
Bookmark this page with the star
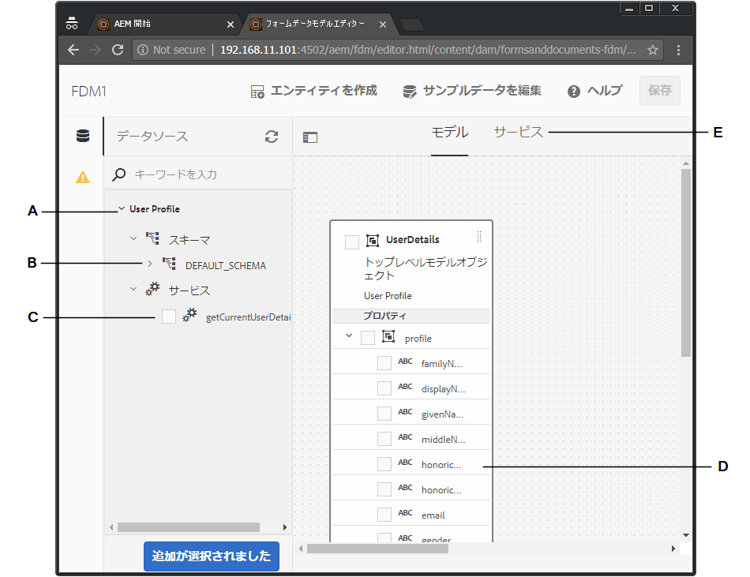(x=652, y=50)
